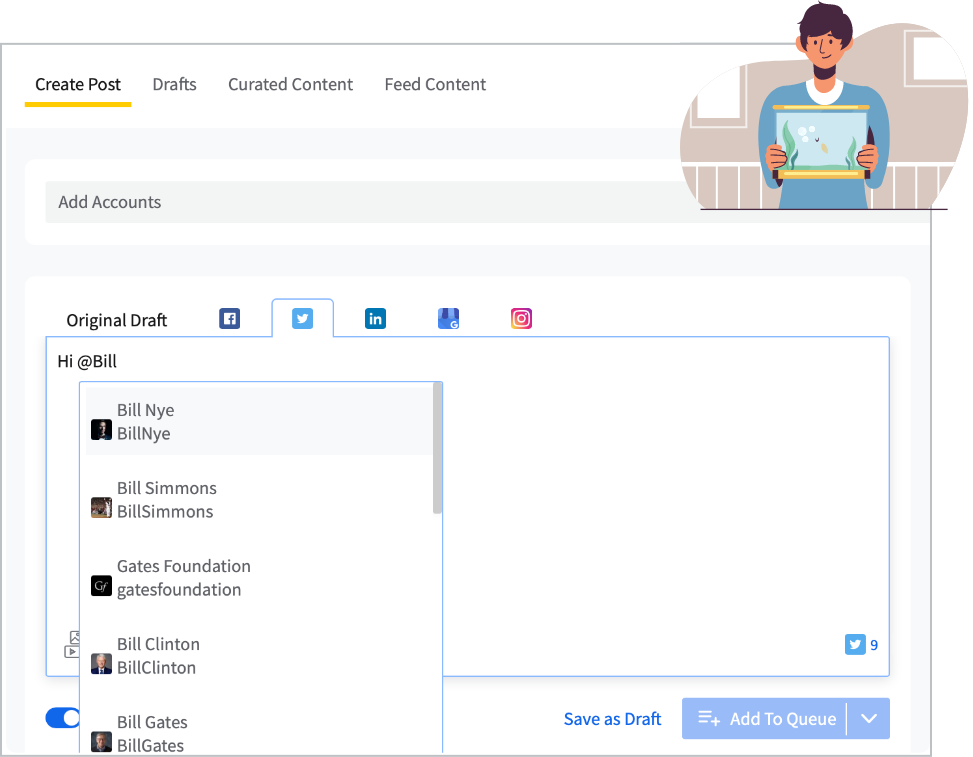Click the add media icon
The height and width of the screenshot is (757, 973).
(x=72, y=644)
